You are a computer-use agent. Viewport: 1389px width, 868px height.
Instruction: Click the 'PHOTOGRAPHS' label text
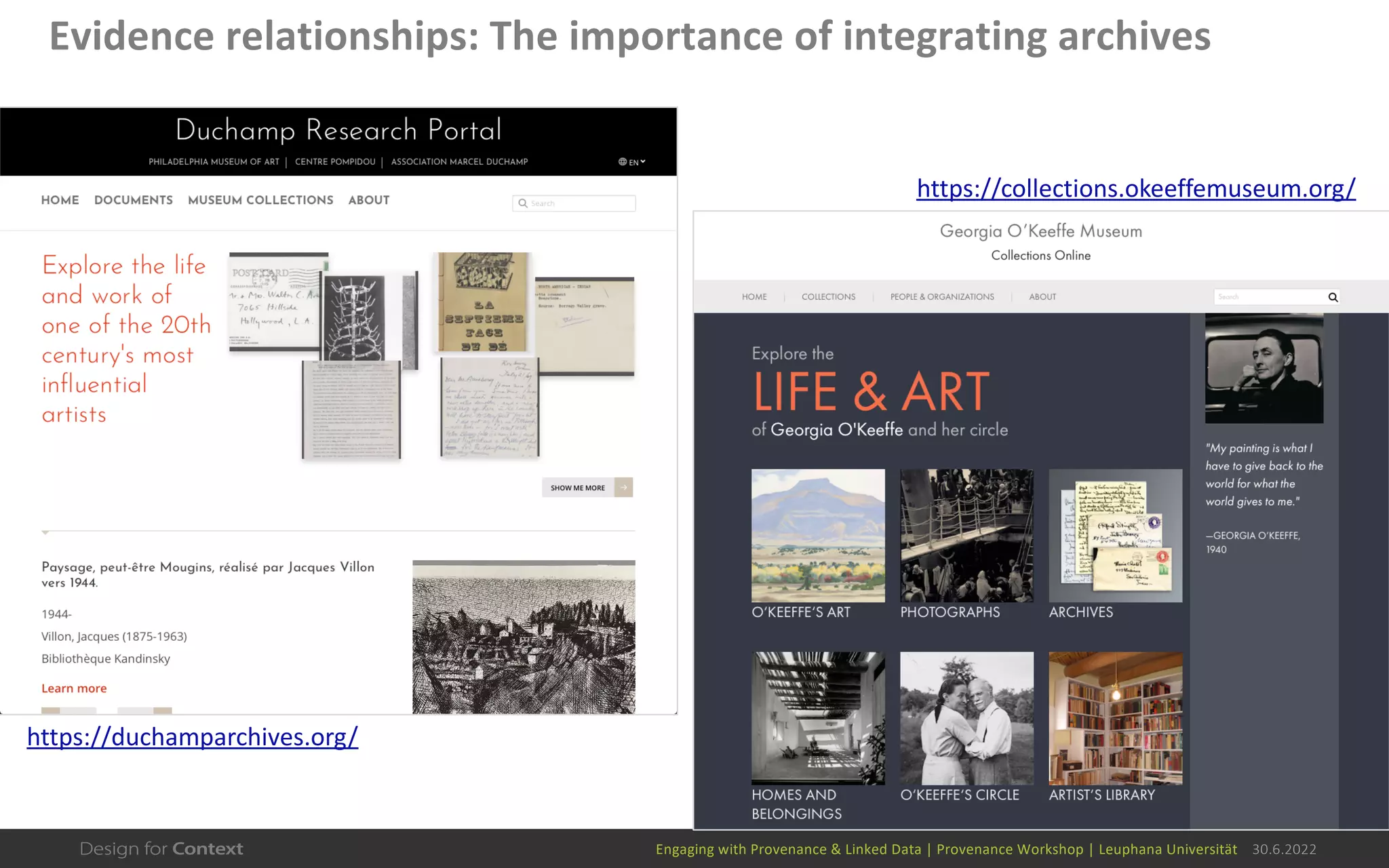950,612
